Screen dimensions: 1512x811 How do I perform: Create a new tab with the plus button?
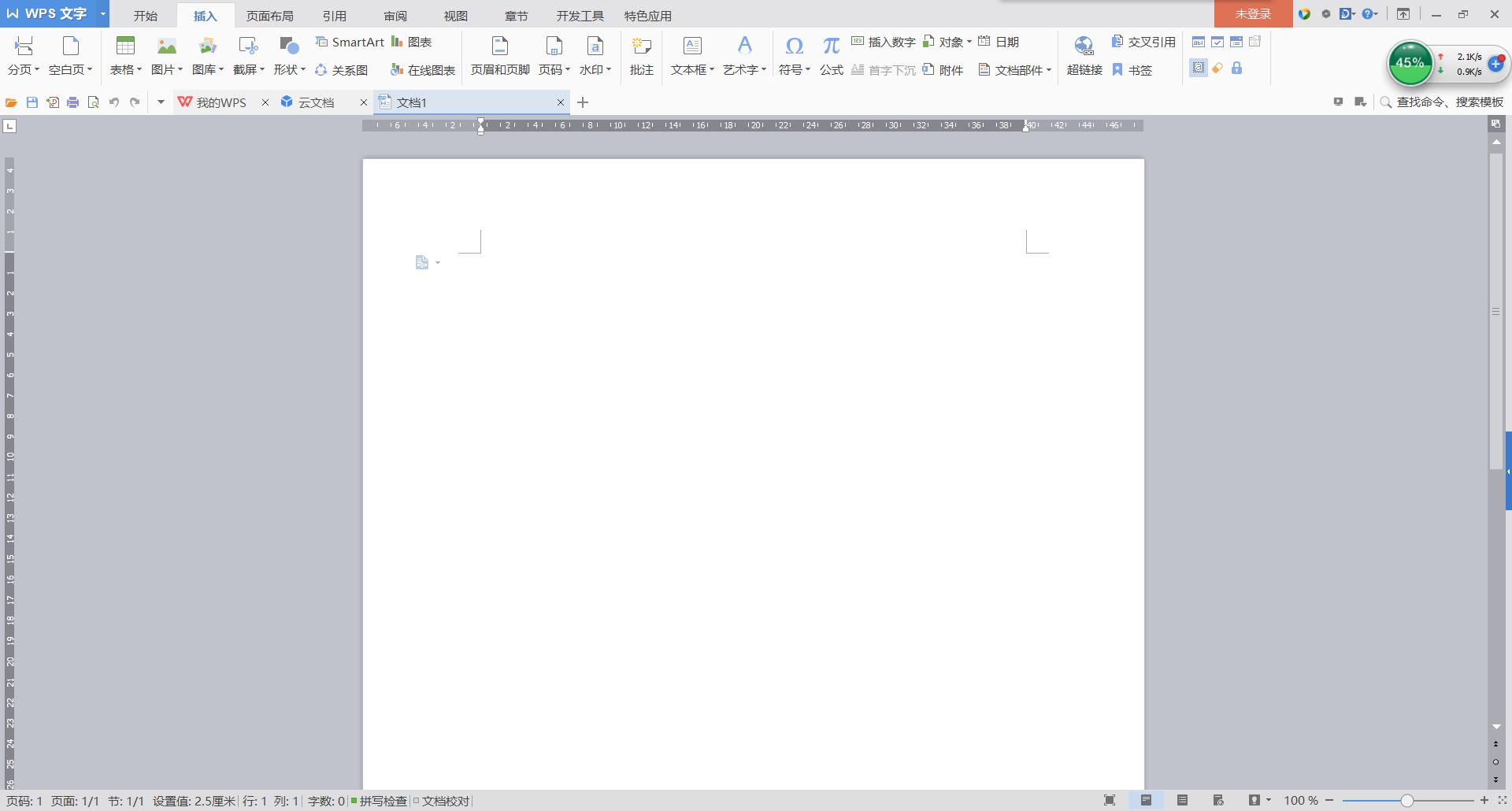point(583,102)
